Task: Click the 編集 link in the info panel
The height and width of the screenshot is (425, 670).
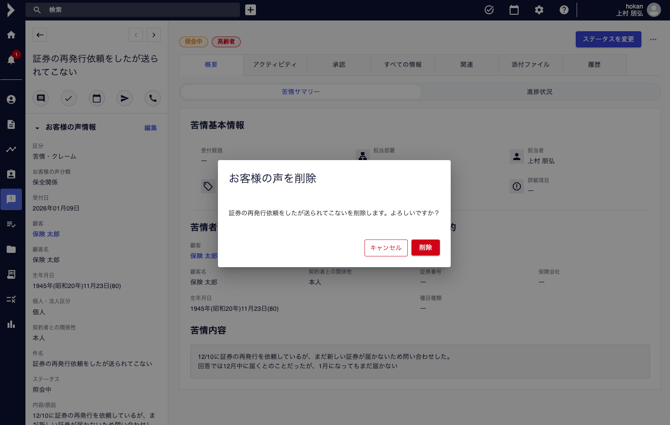Action: [x=150, y=128]
